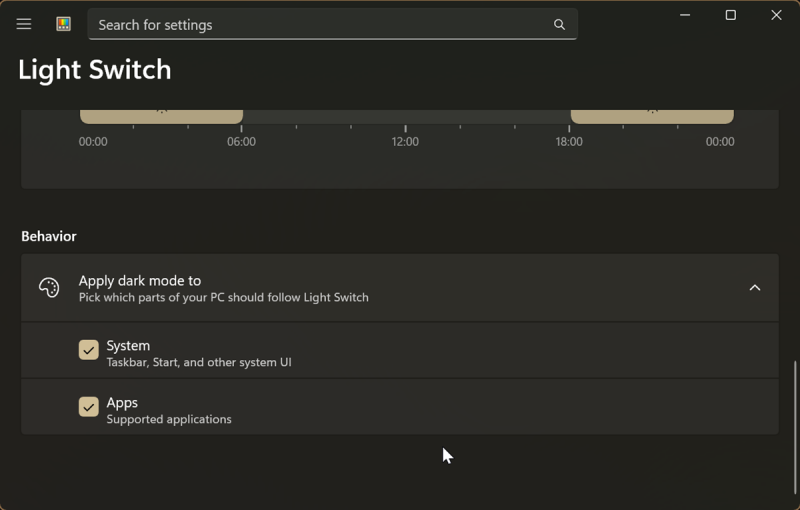Click the System option label
Image resolution: width=800 pixels, height=510 pixels.
click(x=128, y=346)
